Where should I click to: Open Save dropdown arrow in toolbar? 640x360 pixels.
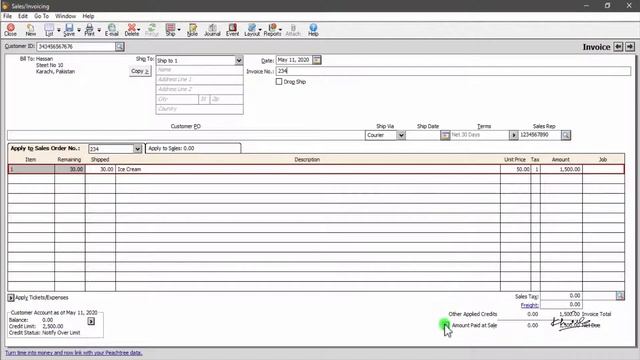point(79,30)
